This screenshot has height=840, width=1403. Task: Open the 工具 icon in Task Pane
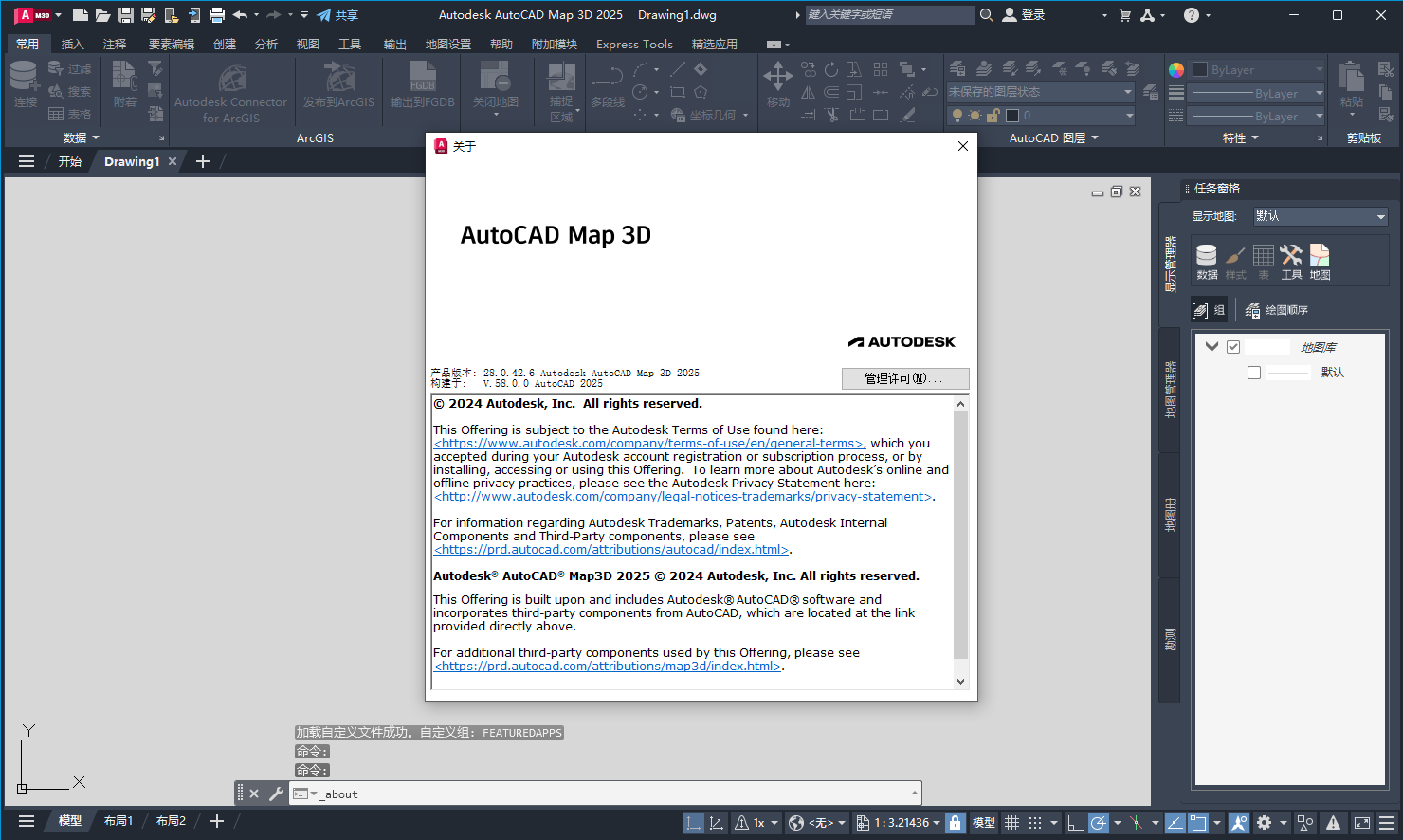pyautogui.click(x=1291, y=261)
